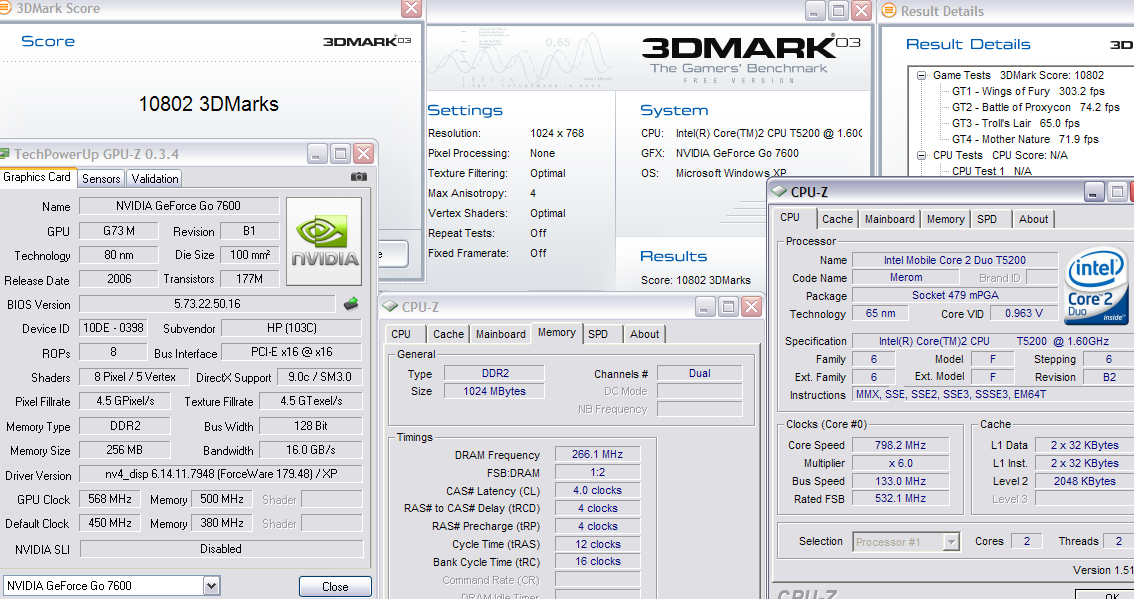Close the 3DMark Score window
This screenshot has height=599, width=1134.
[412, 8]
